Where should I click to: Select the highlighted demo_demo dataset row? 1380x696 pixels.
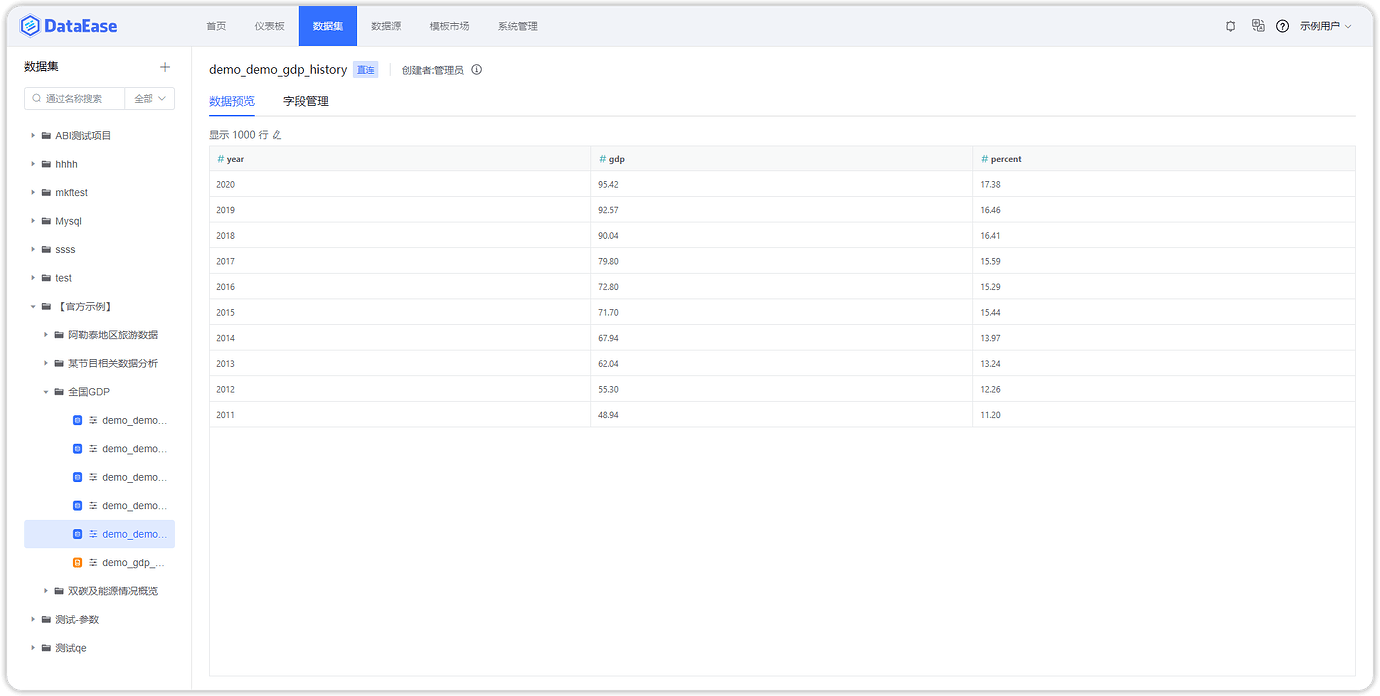click(99, 534)
